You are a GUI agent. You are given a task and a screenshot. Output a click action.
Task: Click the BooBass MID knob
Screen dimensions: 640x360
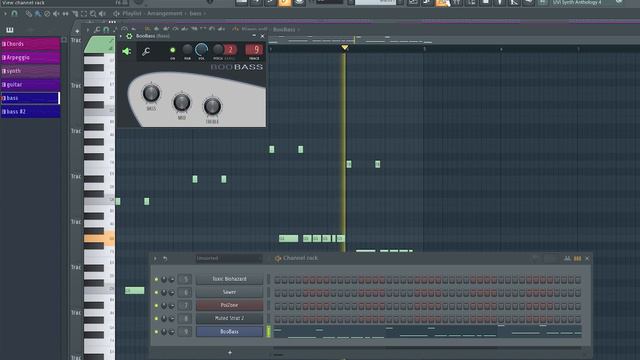click(x=182, y=102)
